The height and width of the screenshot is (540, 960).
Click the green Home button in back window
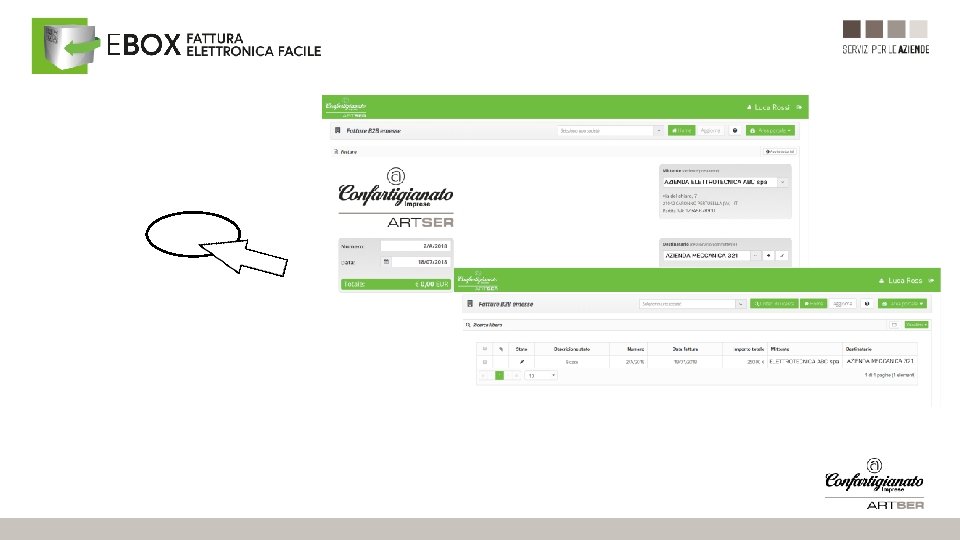(x=681, y=130)
